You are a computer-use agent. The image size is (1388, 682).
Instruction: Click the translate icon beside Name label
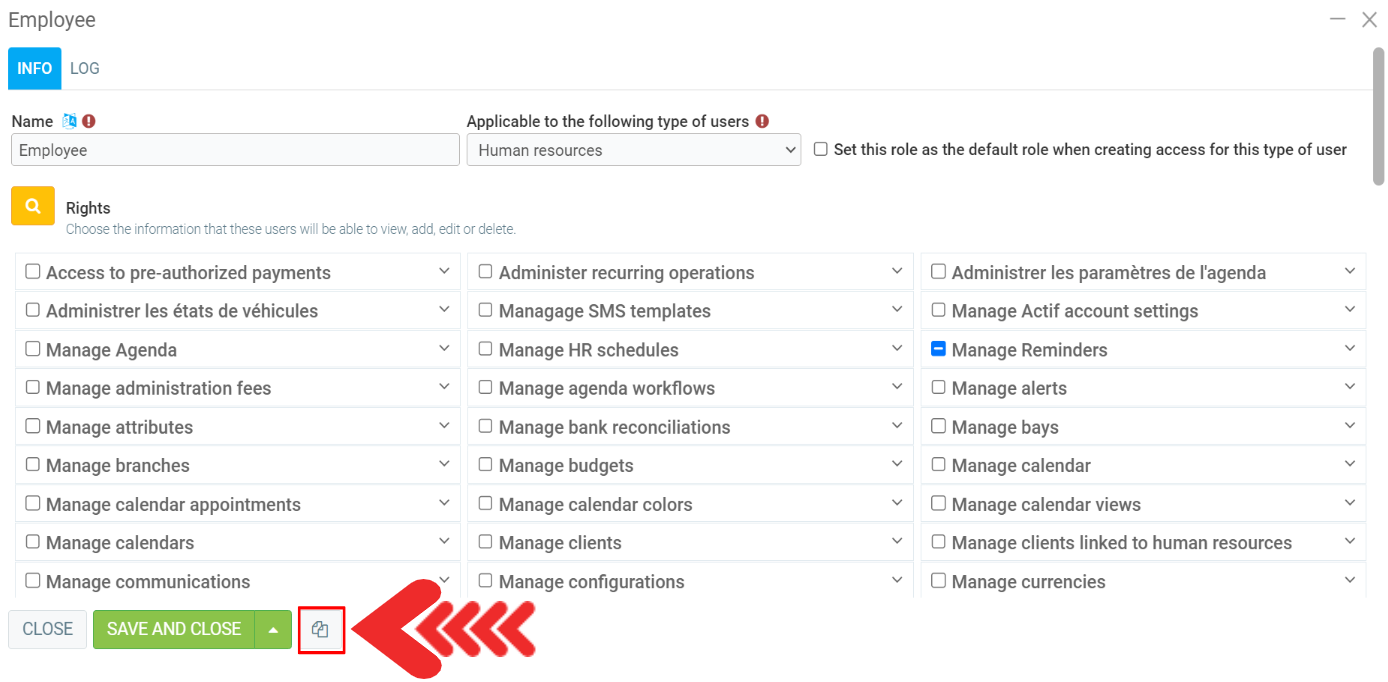(x=69, y=121)
